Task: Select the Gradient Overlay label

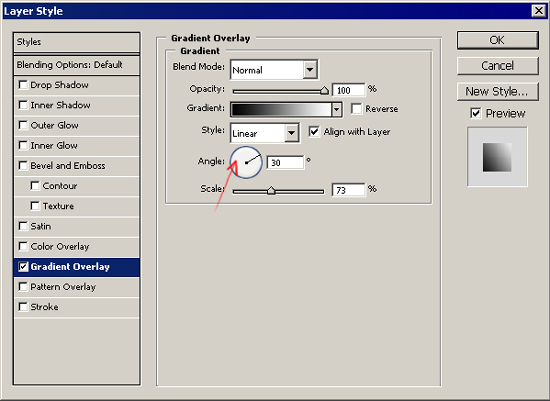Action: click(x=70, y=267)
